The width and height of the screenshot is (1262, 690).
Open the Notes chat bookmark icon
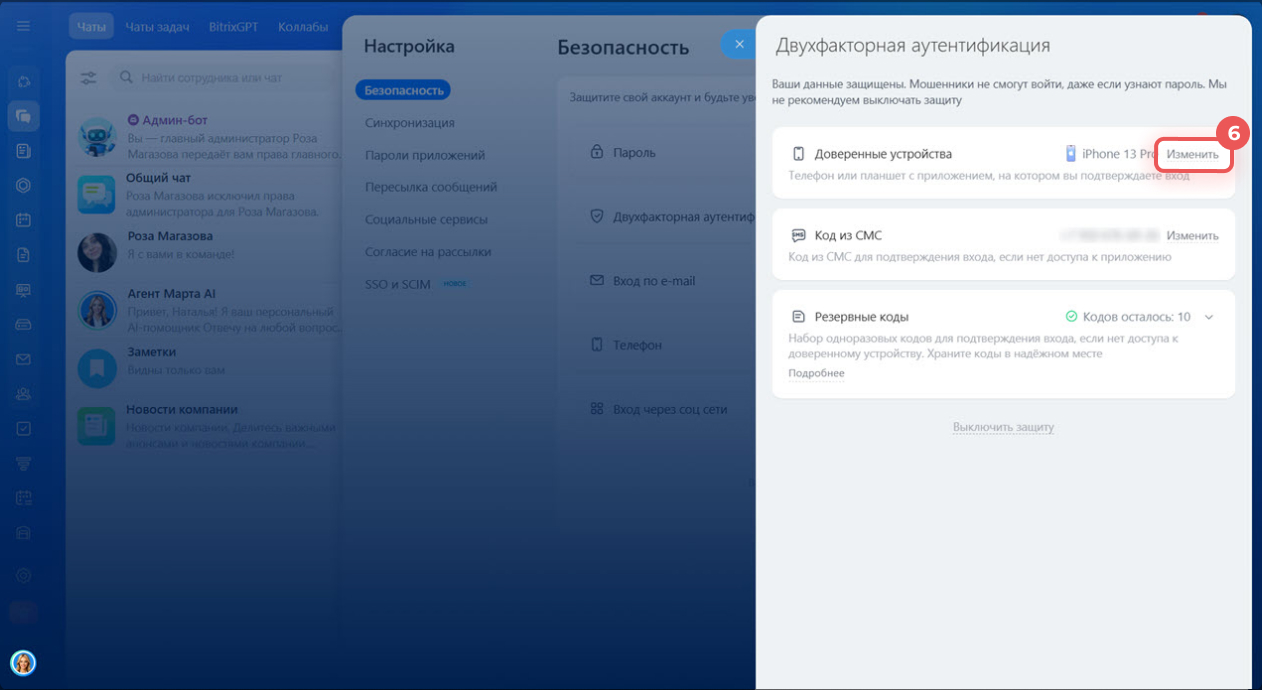click(x=97, y=369)
